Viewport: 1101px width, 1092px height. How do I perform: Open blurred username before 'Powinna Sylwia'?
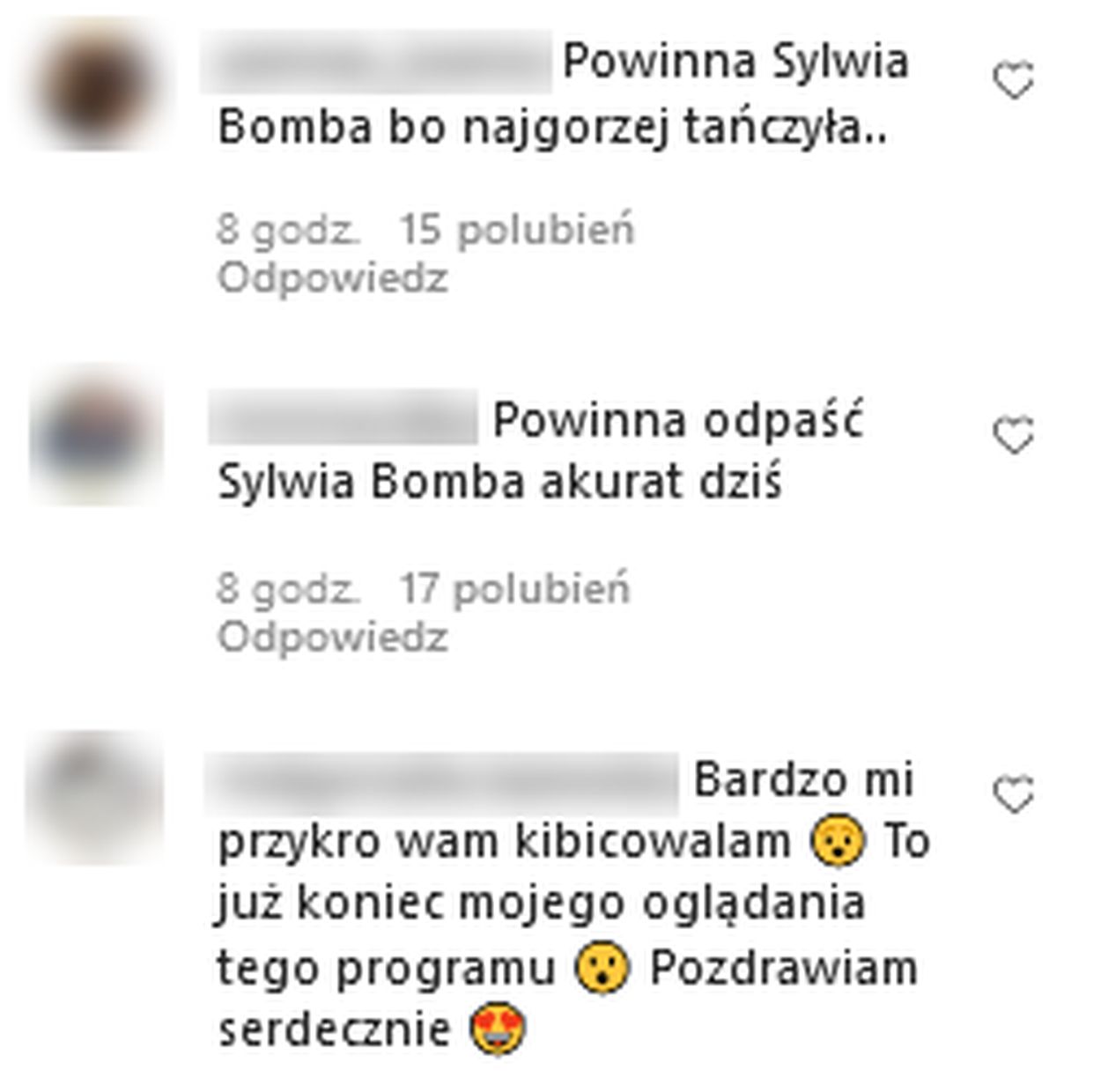click(x=376, y=62)
